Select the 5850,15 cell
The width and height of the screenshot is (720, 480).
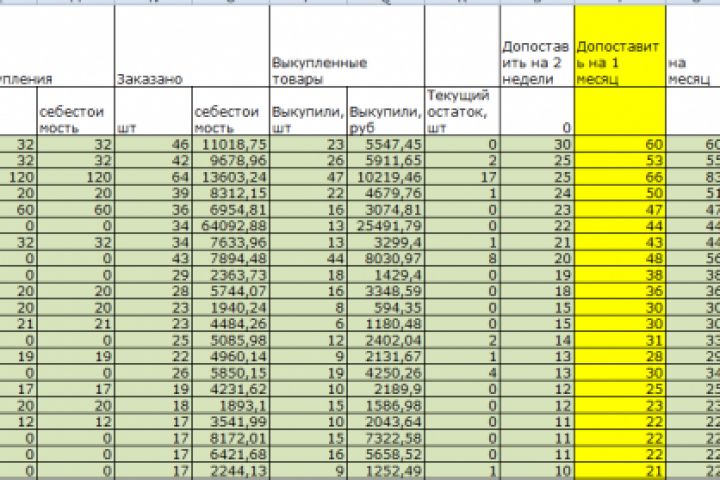[x=231, y=373]
